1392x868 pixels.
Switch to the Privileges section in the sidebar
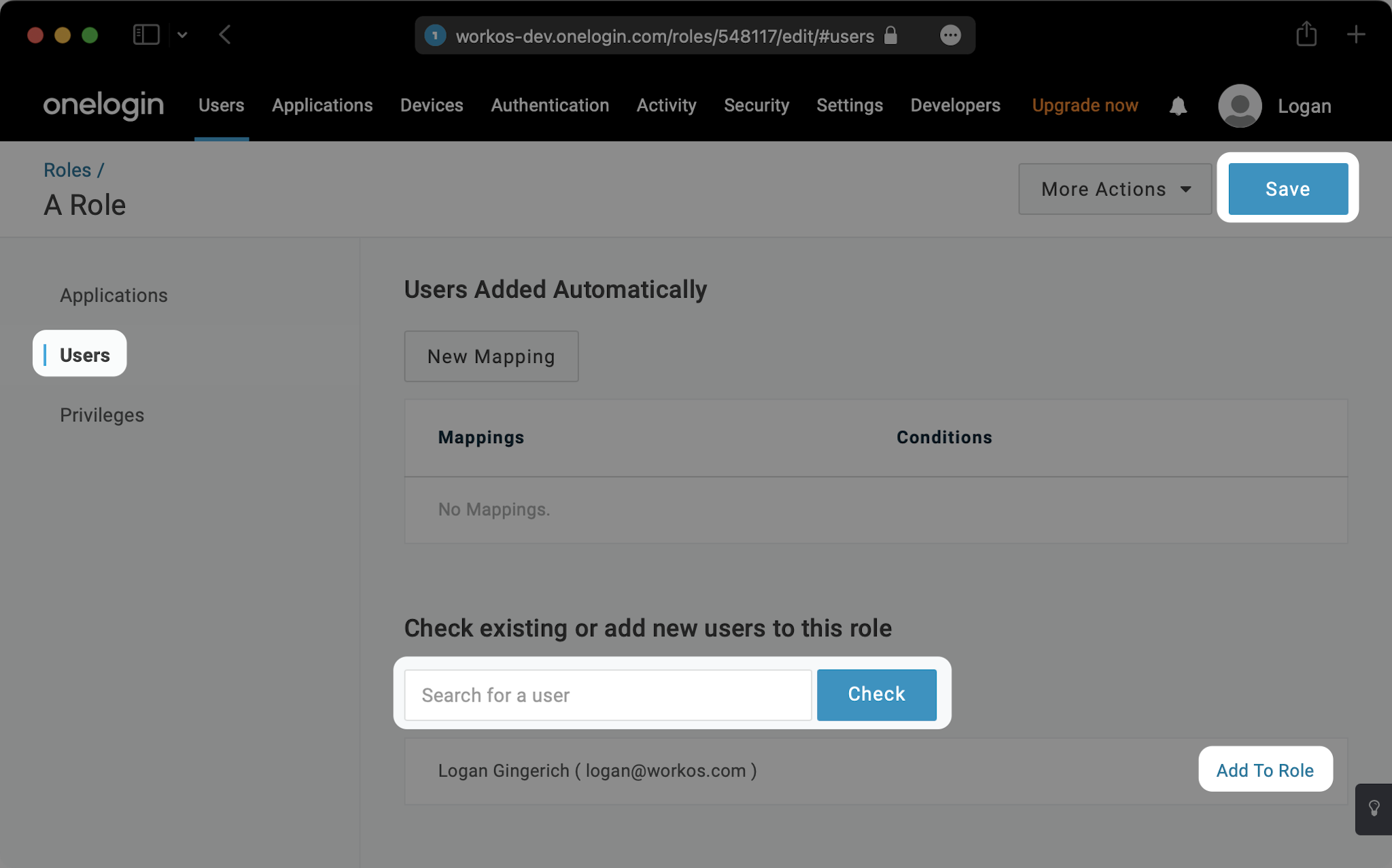[102, 415]
